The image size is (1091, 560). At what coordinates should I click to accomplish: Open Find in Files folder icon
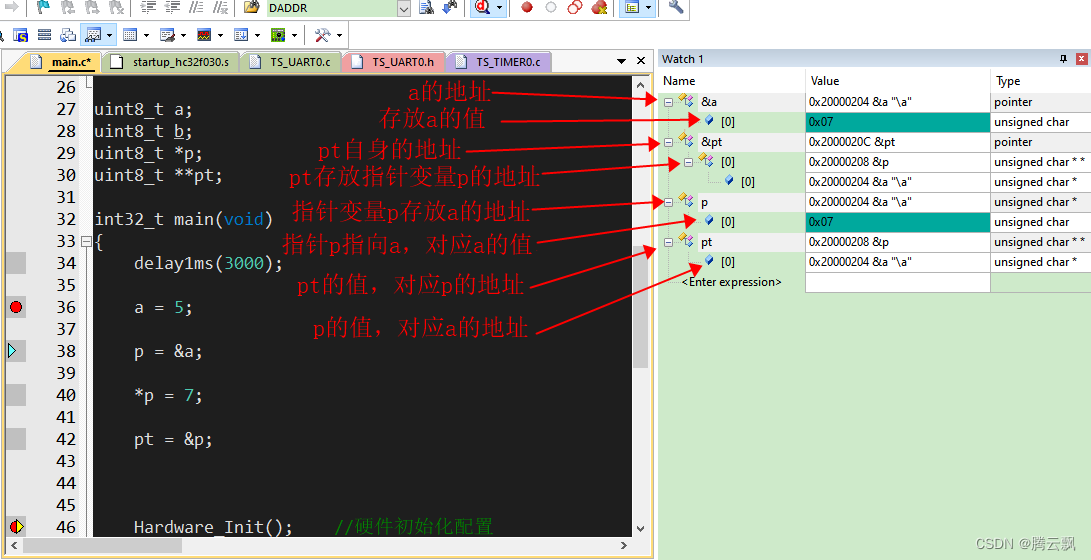coord(251,8)
